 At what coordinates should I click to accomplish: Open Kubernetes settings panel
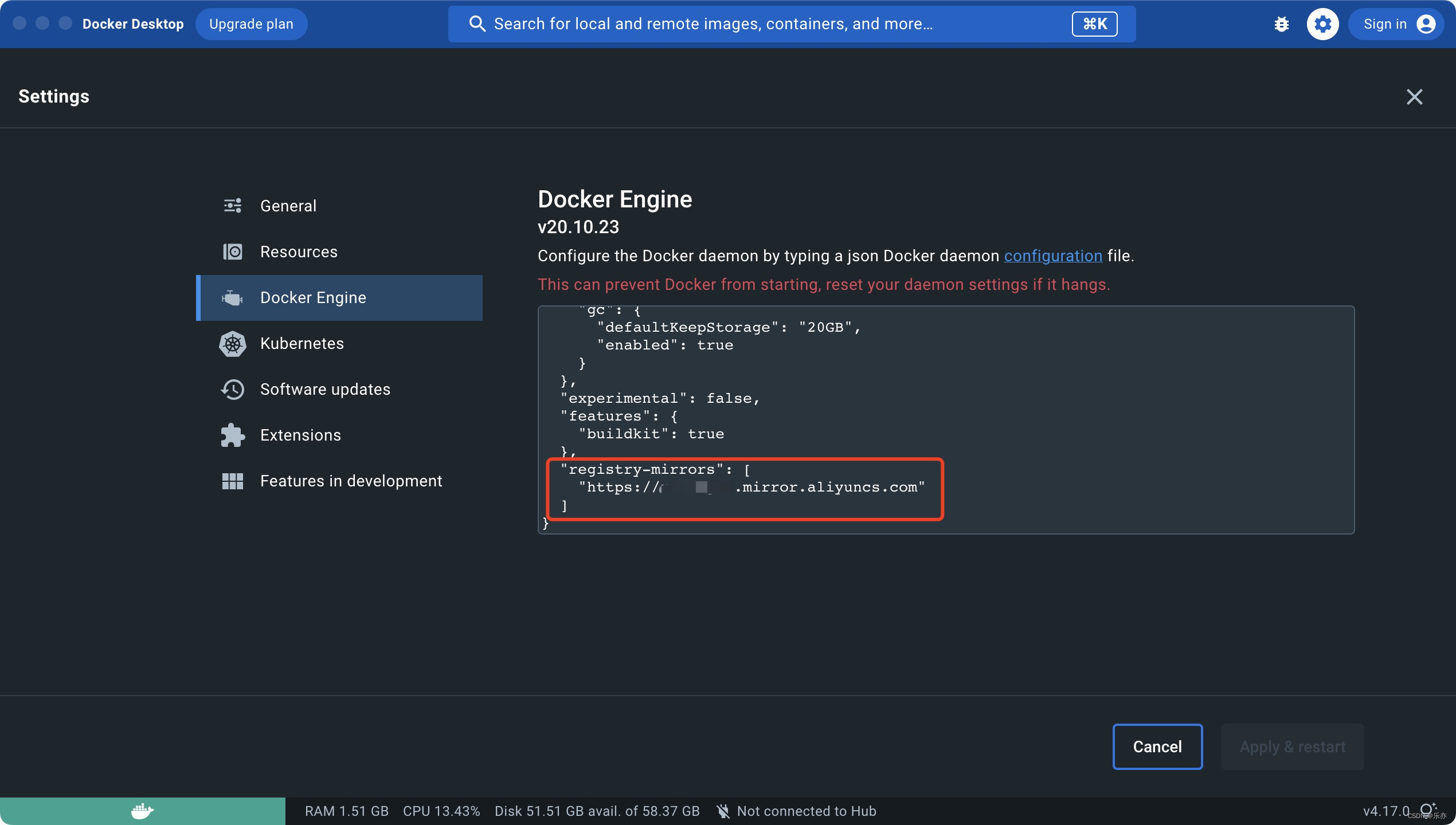coord(302,344)
